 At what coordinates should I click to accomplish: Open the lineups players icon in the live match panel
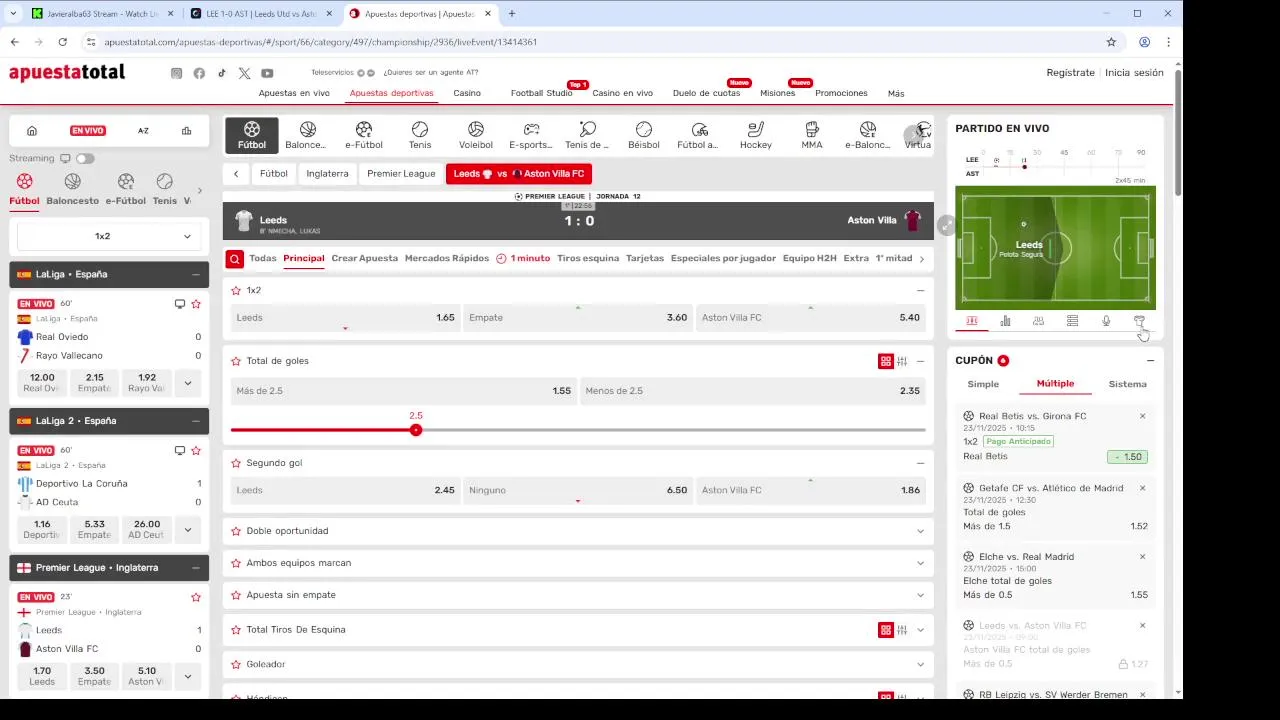(x=1038, y=321)
